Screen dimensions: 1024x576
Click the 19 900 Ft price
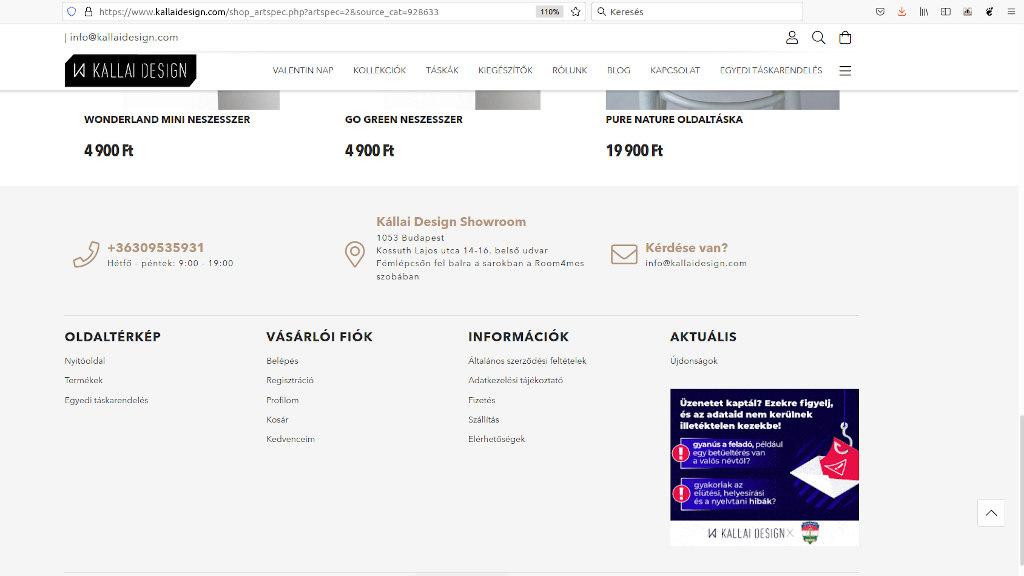[x=634, y=151]
